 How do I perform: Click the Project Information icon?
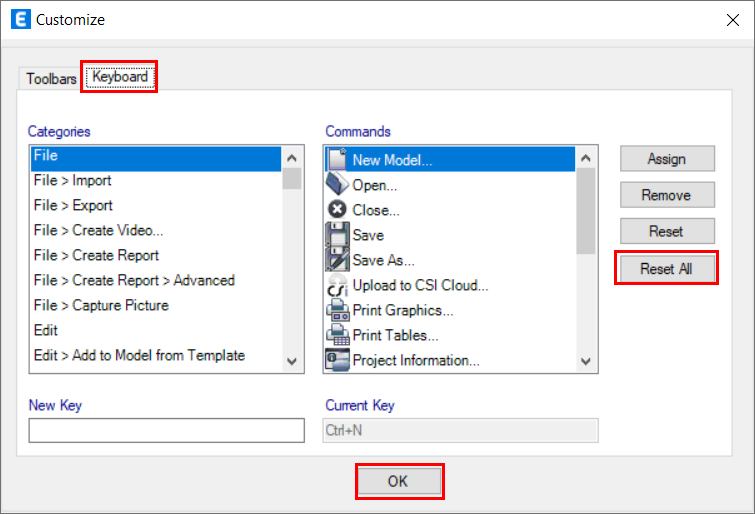pos(337,360)
